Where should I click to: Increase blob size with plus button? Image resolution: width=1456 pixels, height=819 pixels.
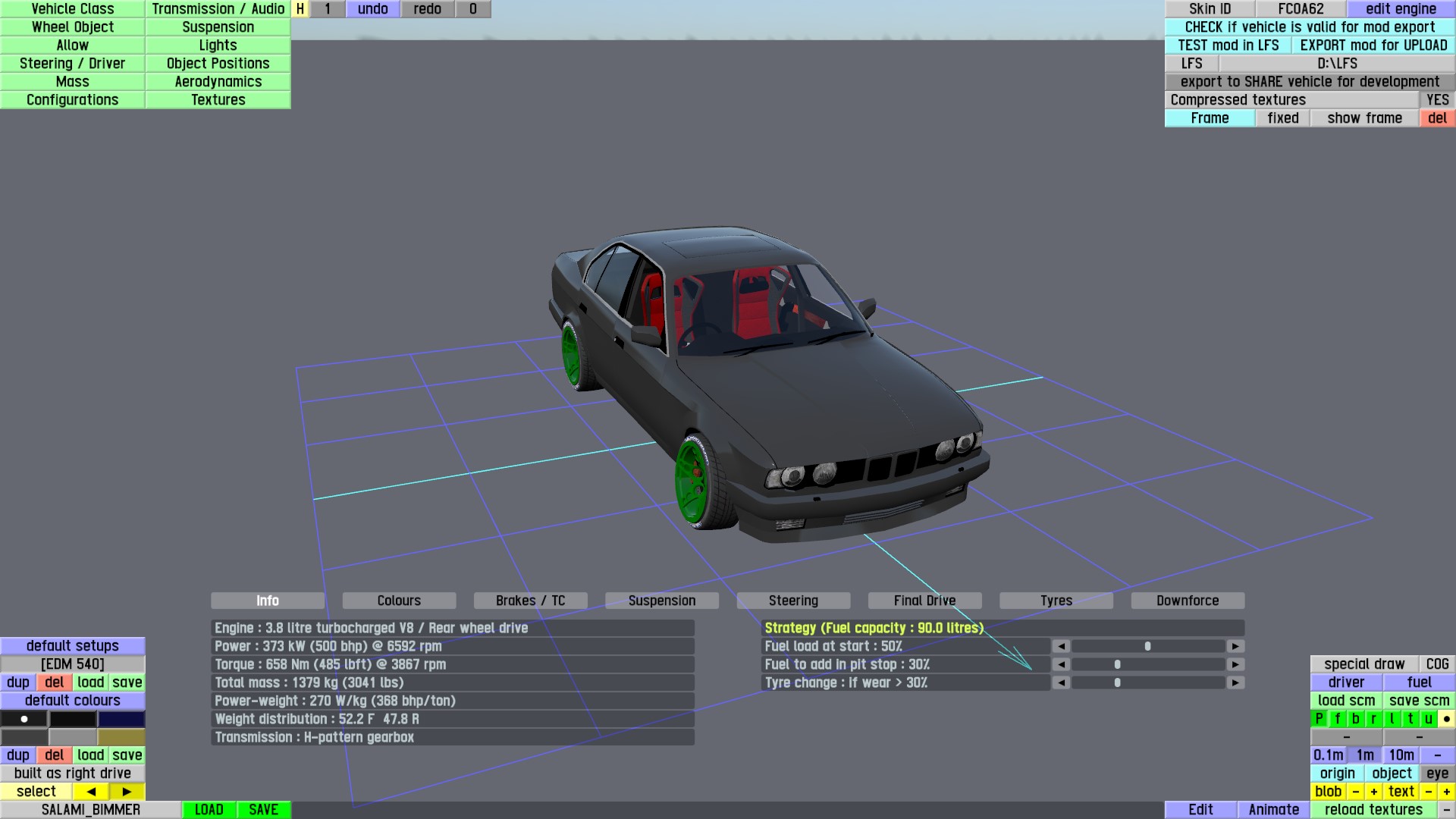[x=1373, y=791]
